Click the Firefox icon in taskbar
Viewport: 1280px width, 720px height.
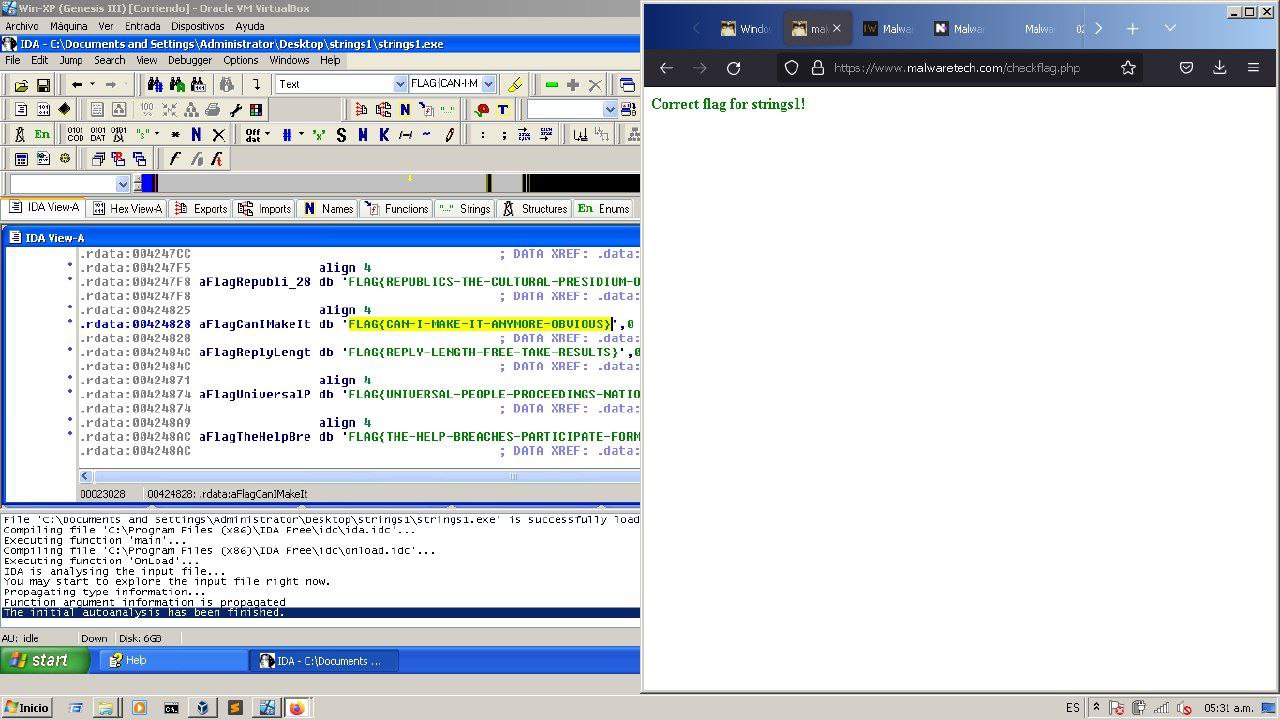tap(297, 708)
